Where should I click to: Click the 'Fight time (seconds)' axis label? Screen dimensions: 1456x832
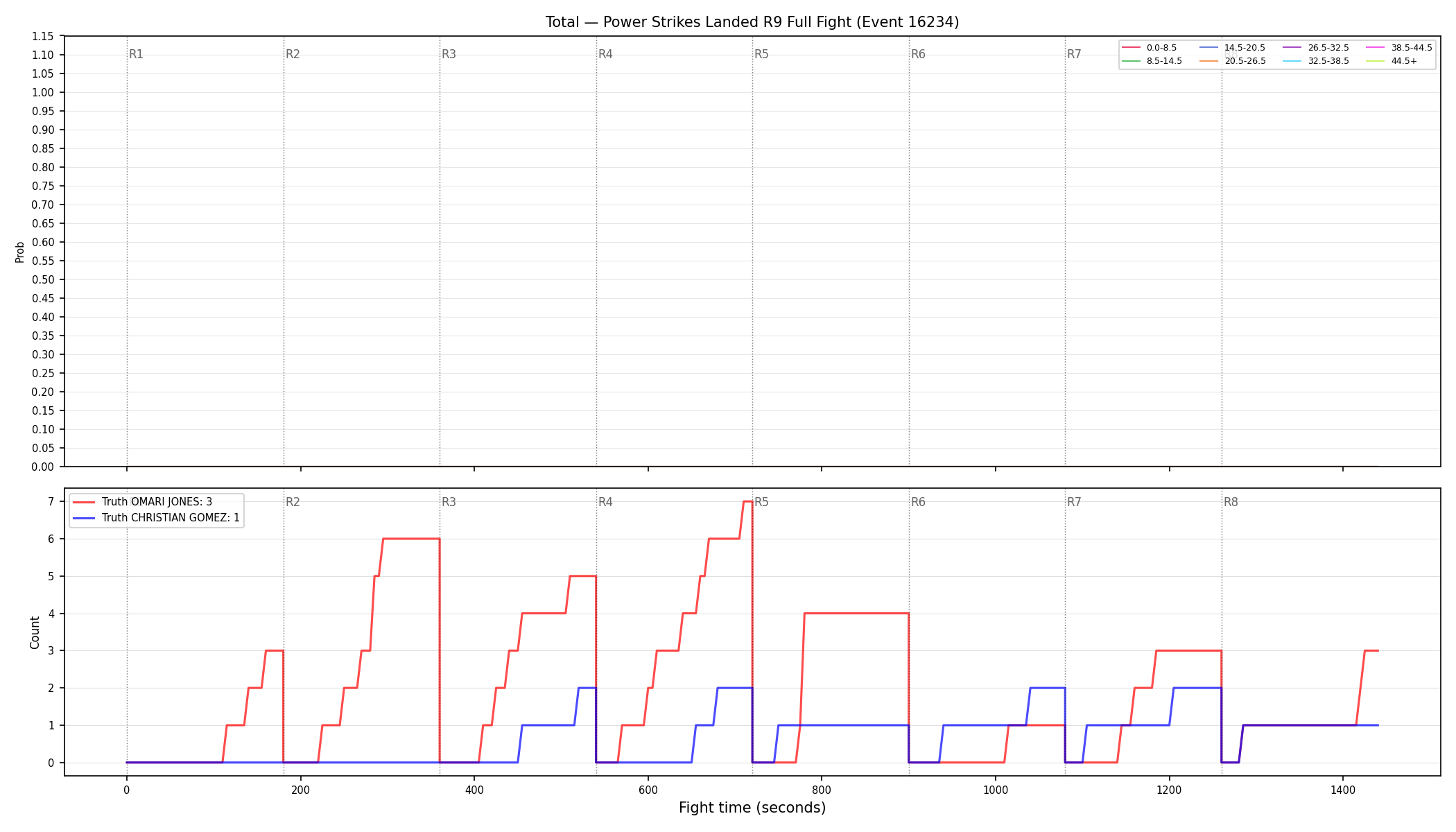(752, 808)
